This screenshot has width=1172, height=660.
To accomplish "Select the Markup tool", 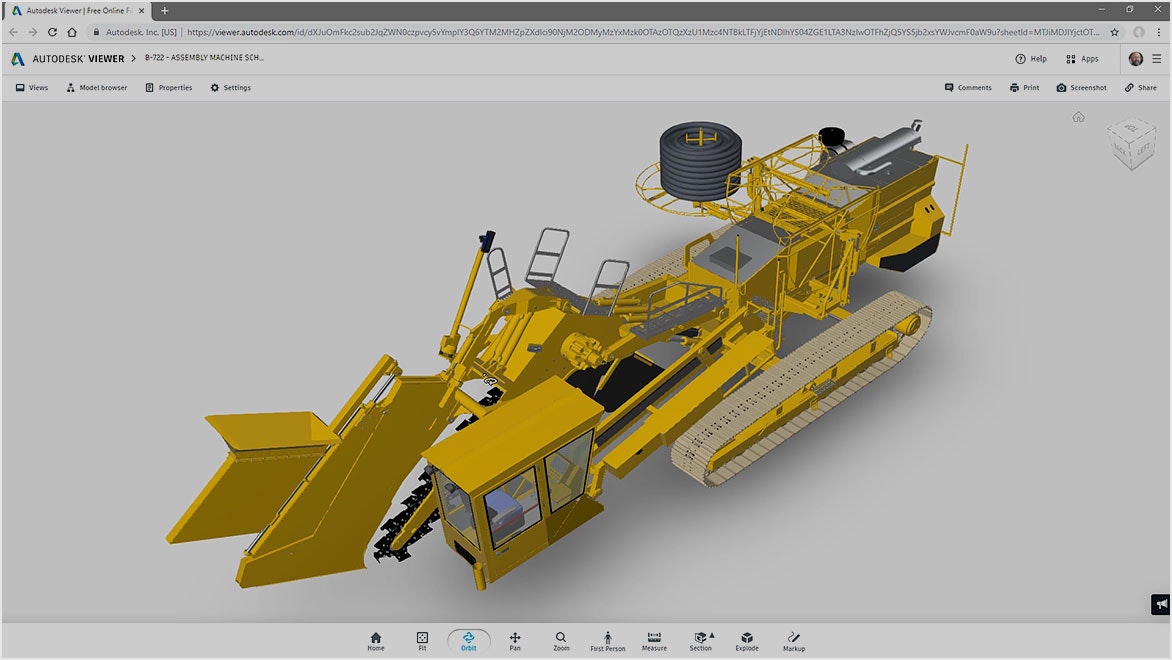I will 794,640.
